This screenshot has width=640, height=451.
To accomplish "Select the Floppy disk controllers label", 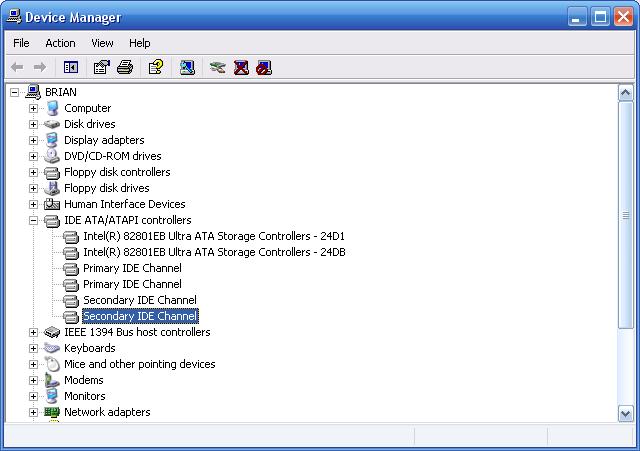I will point(117,172).
